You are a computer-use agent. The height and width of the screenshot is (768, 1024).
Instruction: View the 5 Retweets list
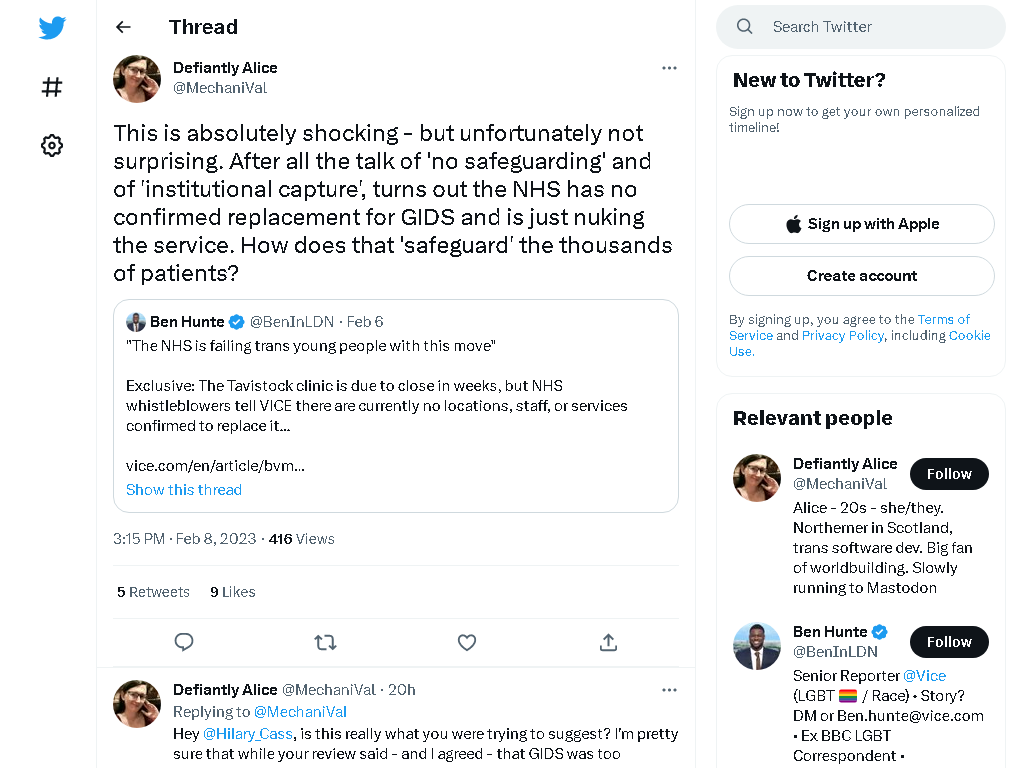(153, 592)
